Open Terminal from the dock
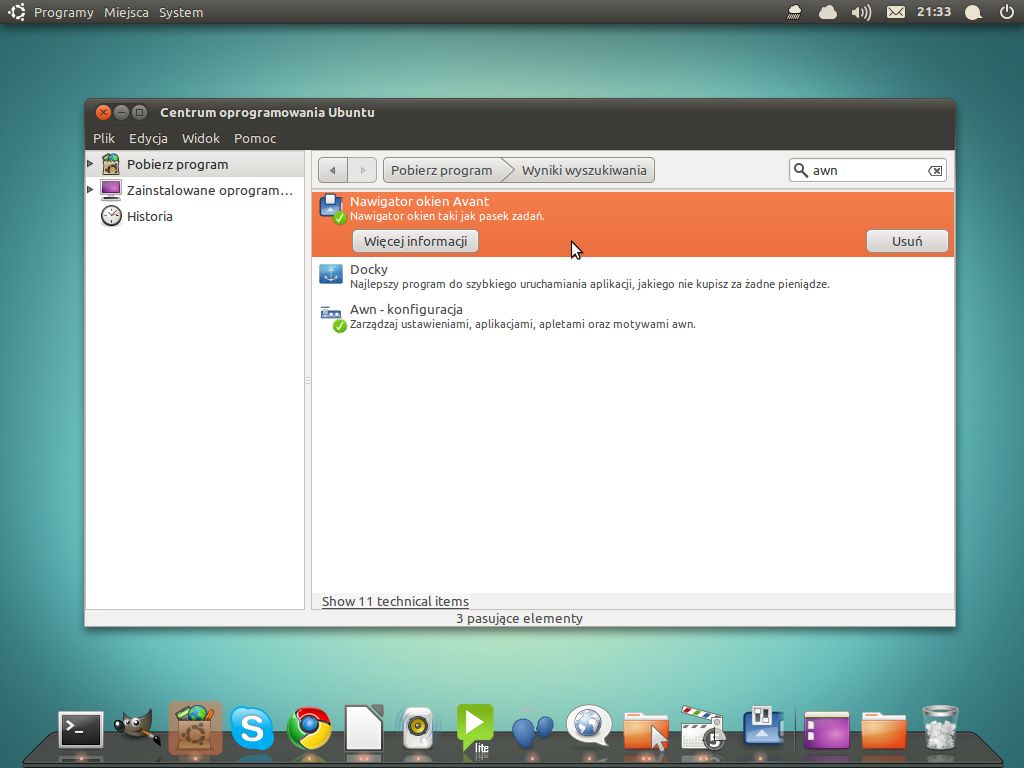The height and width of the screenshot is (768, 1024). [81, 729]
